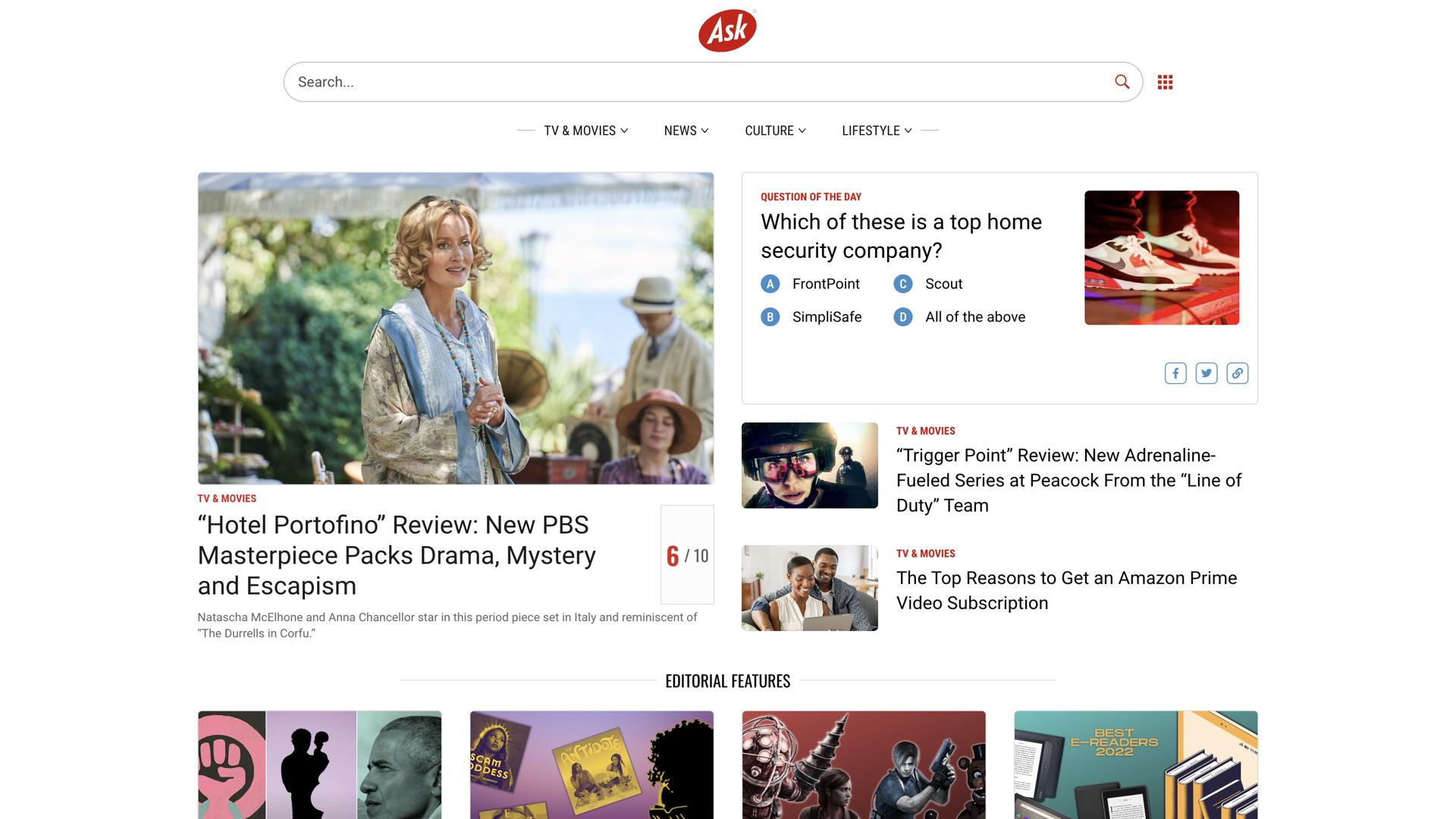The image size is (1456, 819).
Task: Choose answer D All of the above
Action: click(959, 317)
